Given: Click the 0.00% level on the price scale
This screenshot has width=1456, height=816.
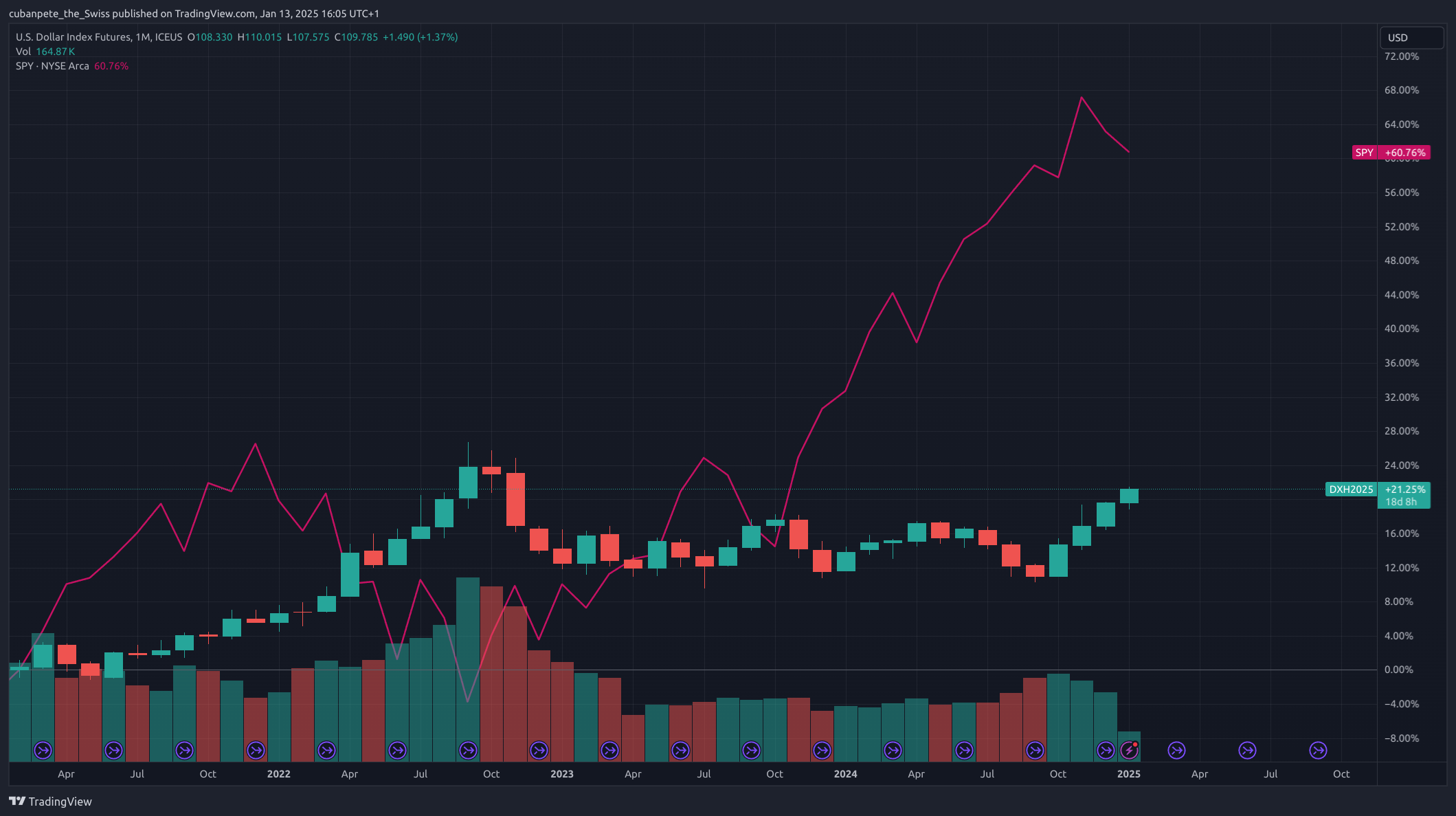Looking at the screenshot, I should pos(1398,670).
